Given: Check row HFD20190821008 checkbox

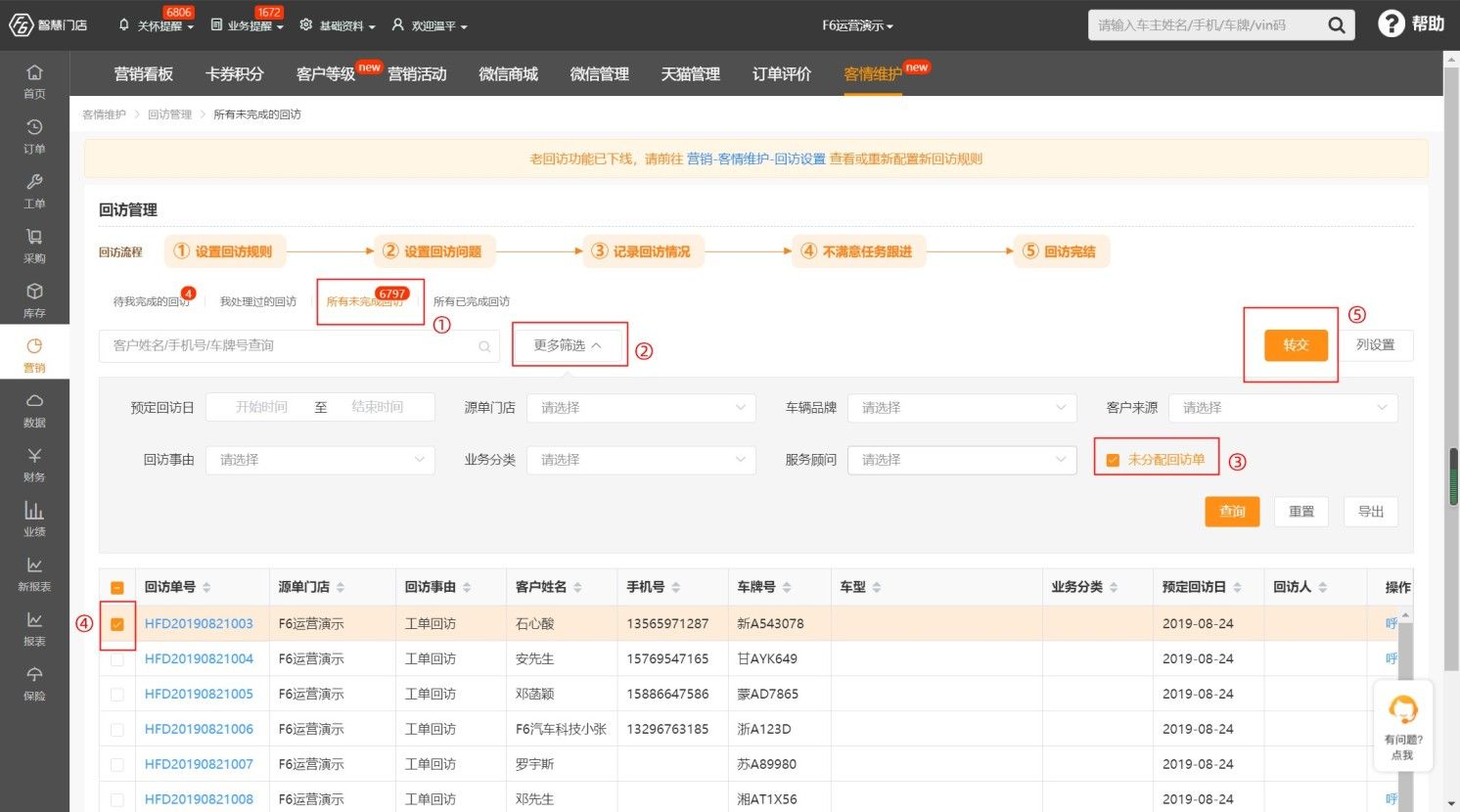Looking at the screenshot, I should [117, 800].
